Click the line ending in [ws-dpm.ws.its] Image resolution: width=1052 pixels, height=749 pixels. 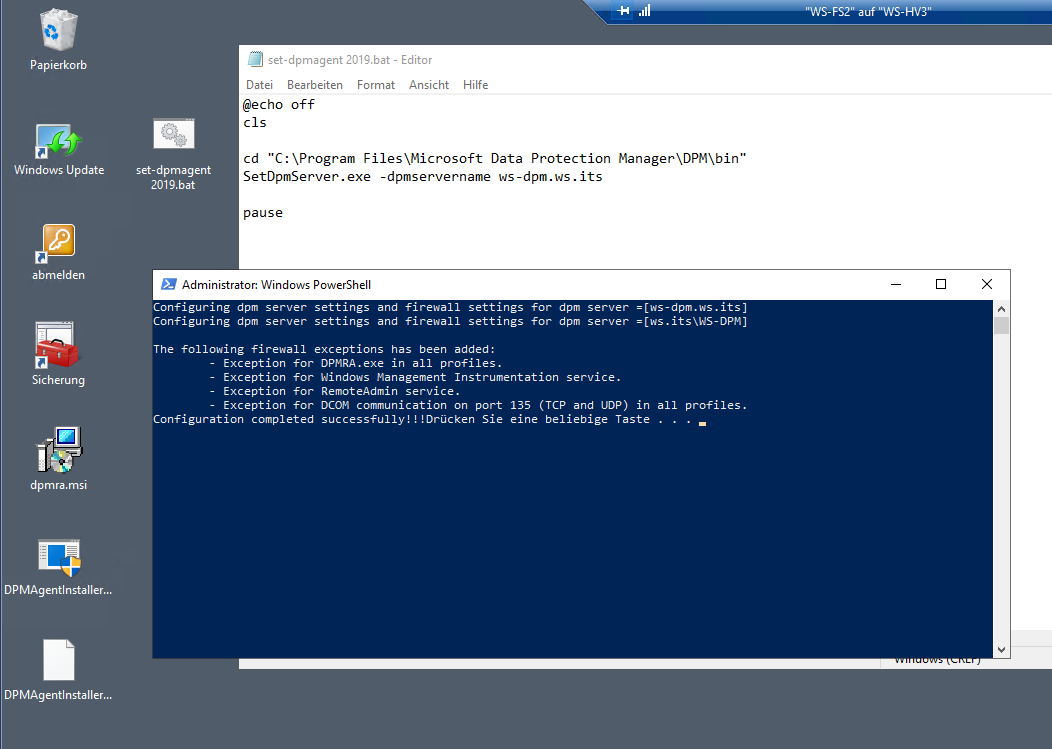pos(450,307)
